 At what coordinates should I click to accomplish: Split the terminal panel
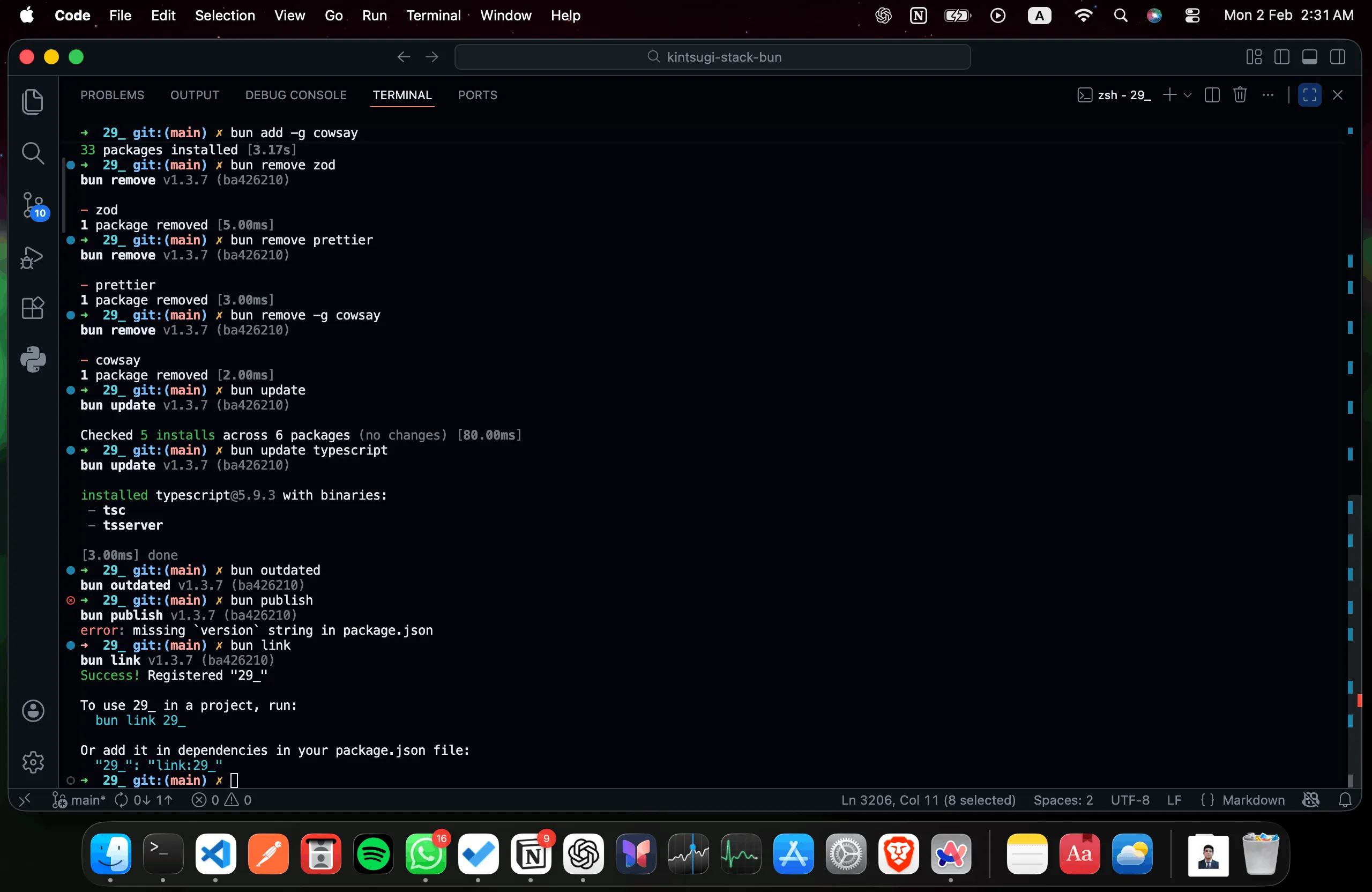(x=1212, y=95)
